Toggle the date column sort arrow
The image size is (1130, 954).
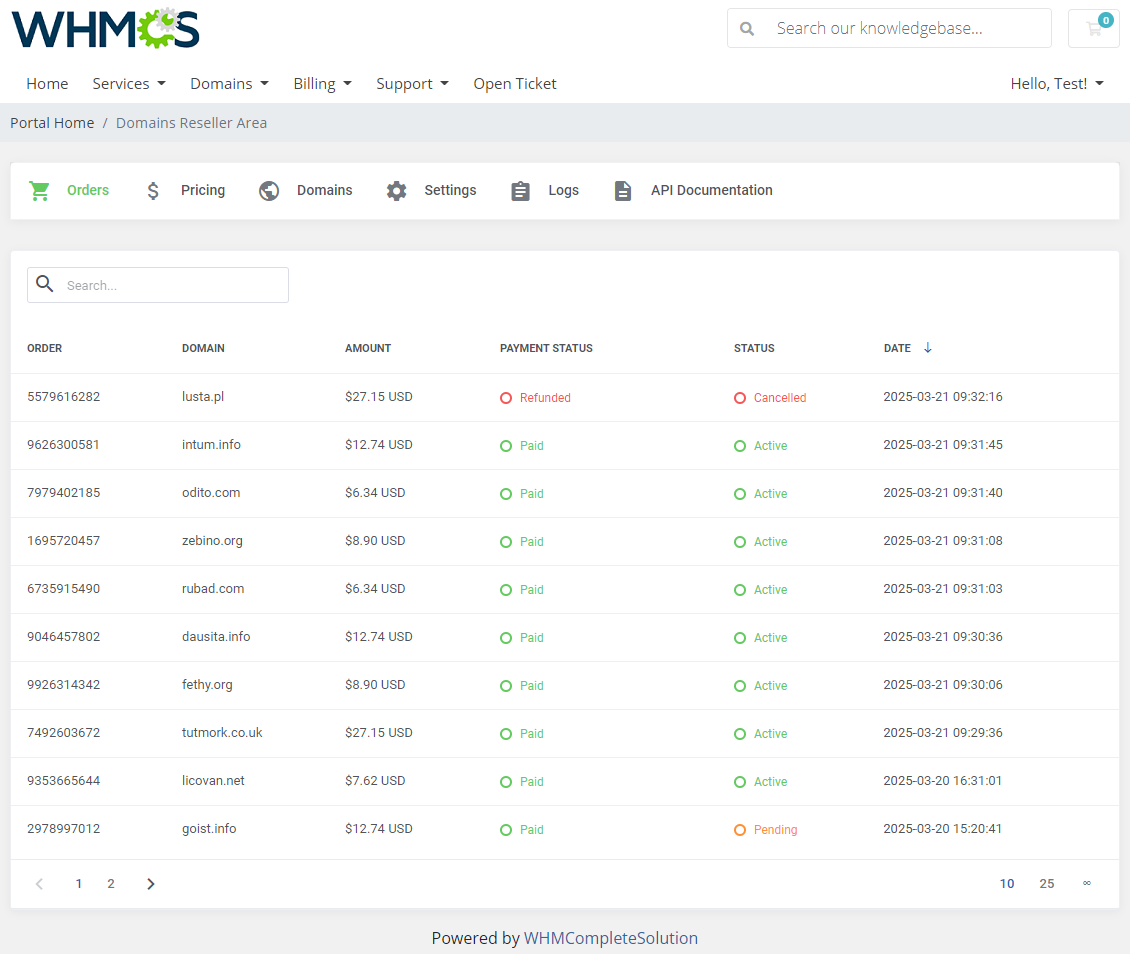coord(928,348)
